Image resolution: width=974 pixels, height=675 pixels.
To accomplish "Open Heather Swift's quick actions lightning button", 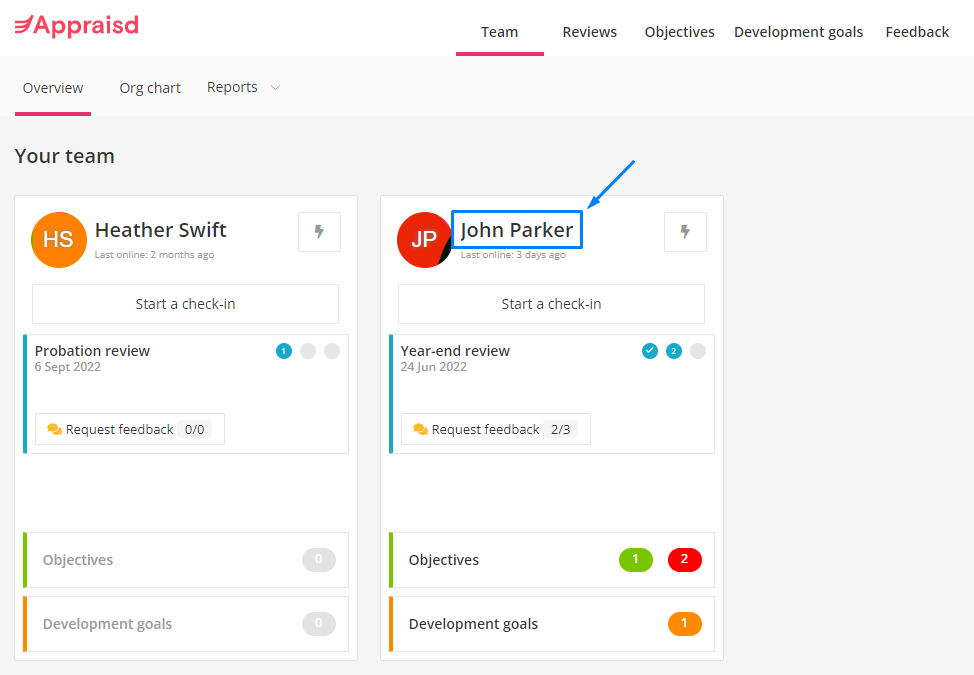I will tap(319, 232).
